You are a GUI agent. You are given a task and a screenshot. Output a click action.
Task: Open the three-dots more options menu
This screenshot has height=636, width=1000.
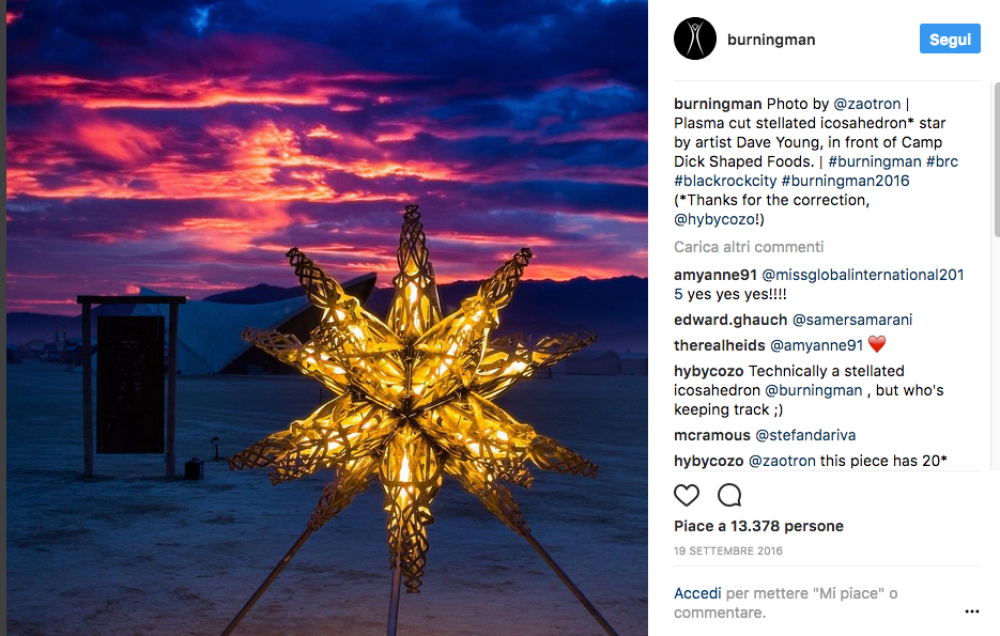click(x=971, y=611)
